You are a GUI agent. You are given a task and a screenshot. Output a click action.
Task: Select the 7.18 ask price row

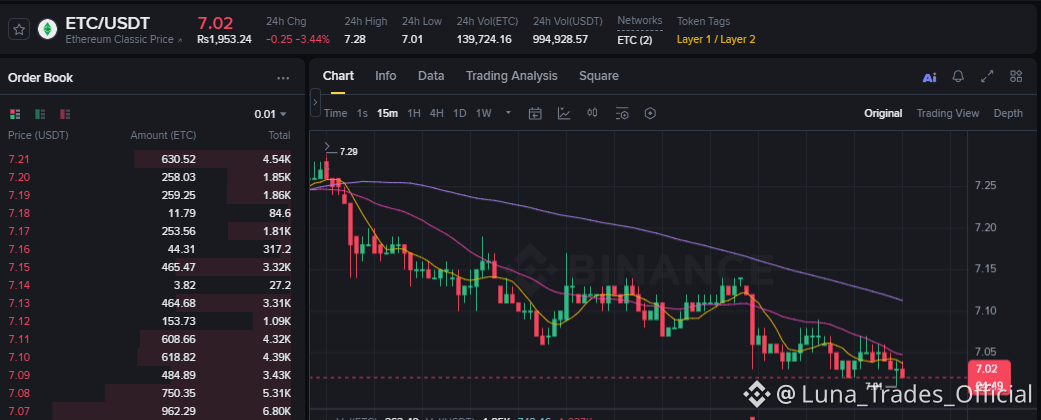[149, 213]
